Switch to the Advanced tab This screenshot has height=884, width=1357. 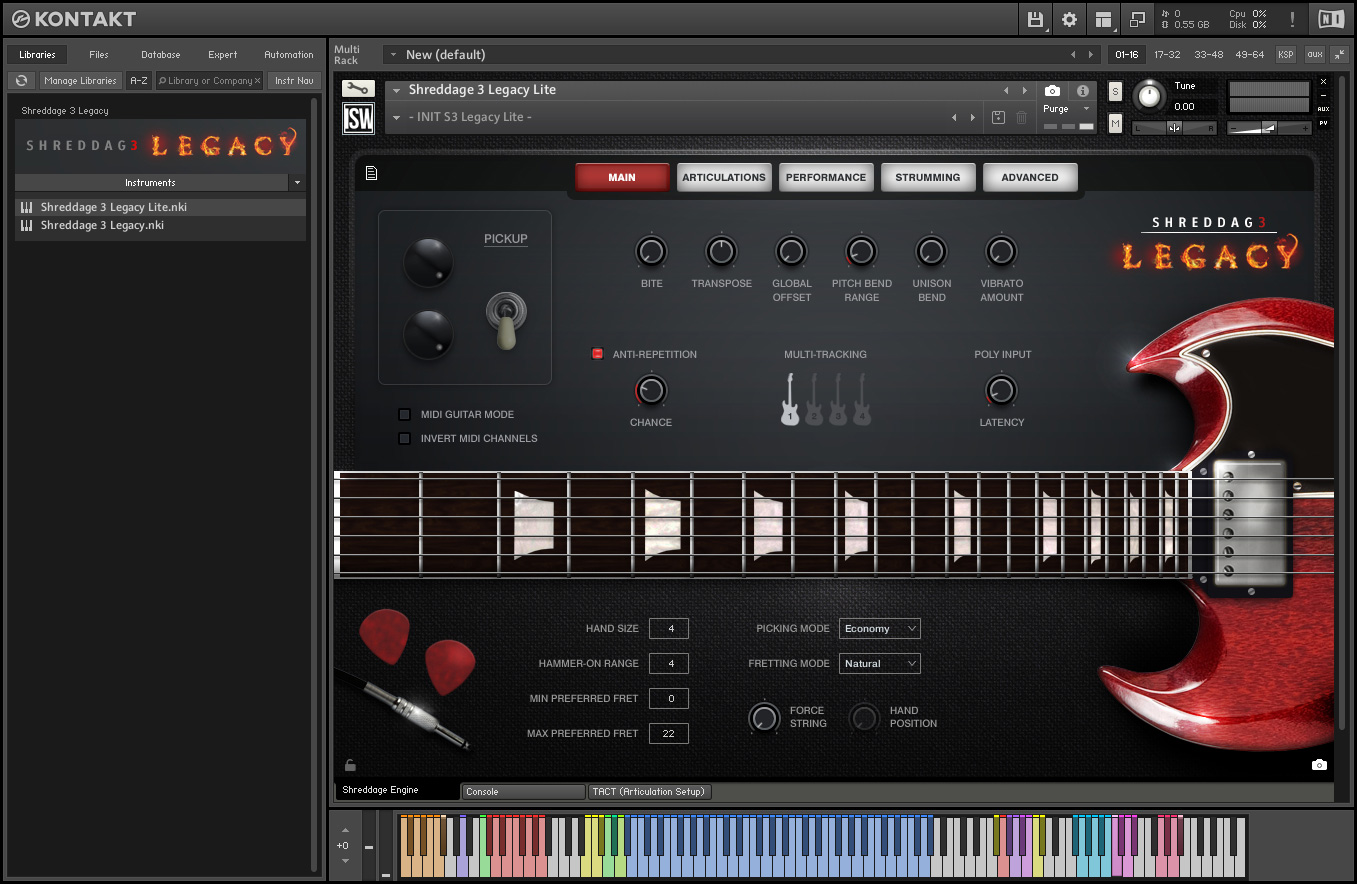click(x=1030, y=177)
